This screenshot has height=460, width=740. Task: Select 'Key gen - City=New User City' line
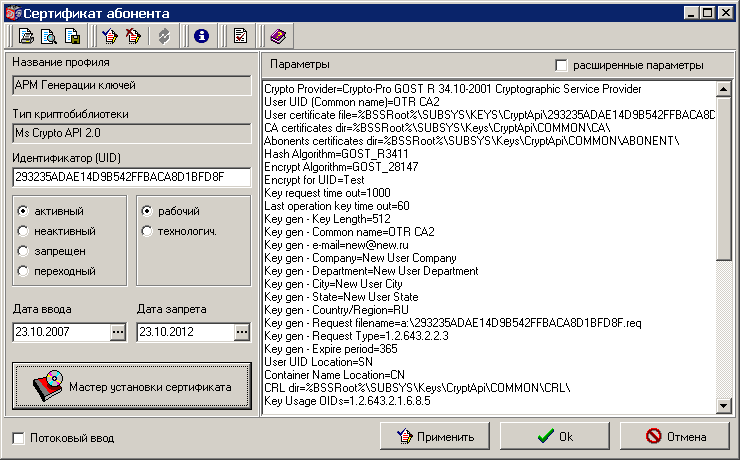coord(333,284)
